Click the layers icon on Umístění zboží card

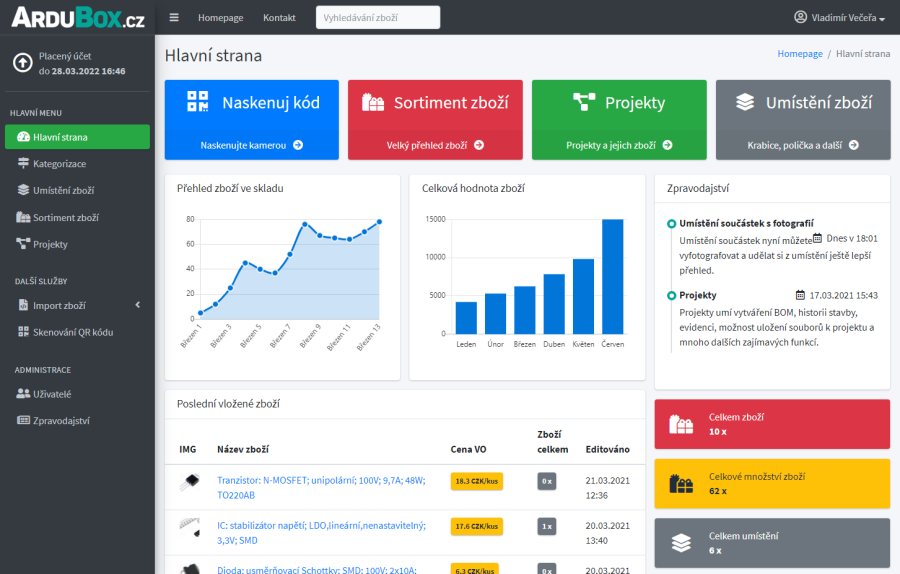point(744,102)
